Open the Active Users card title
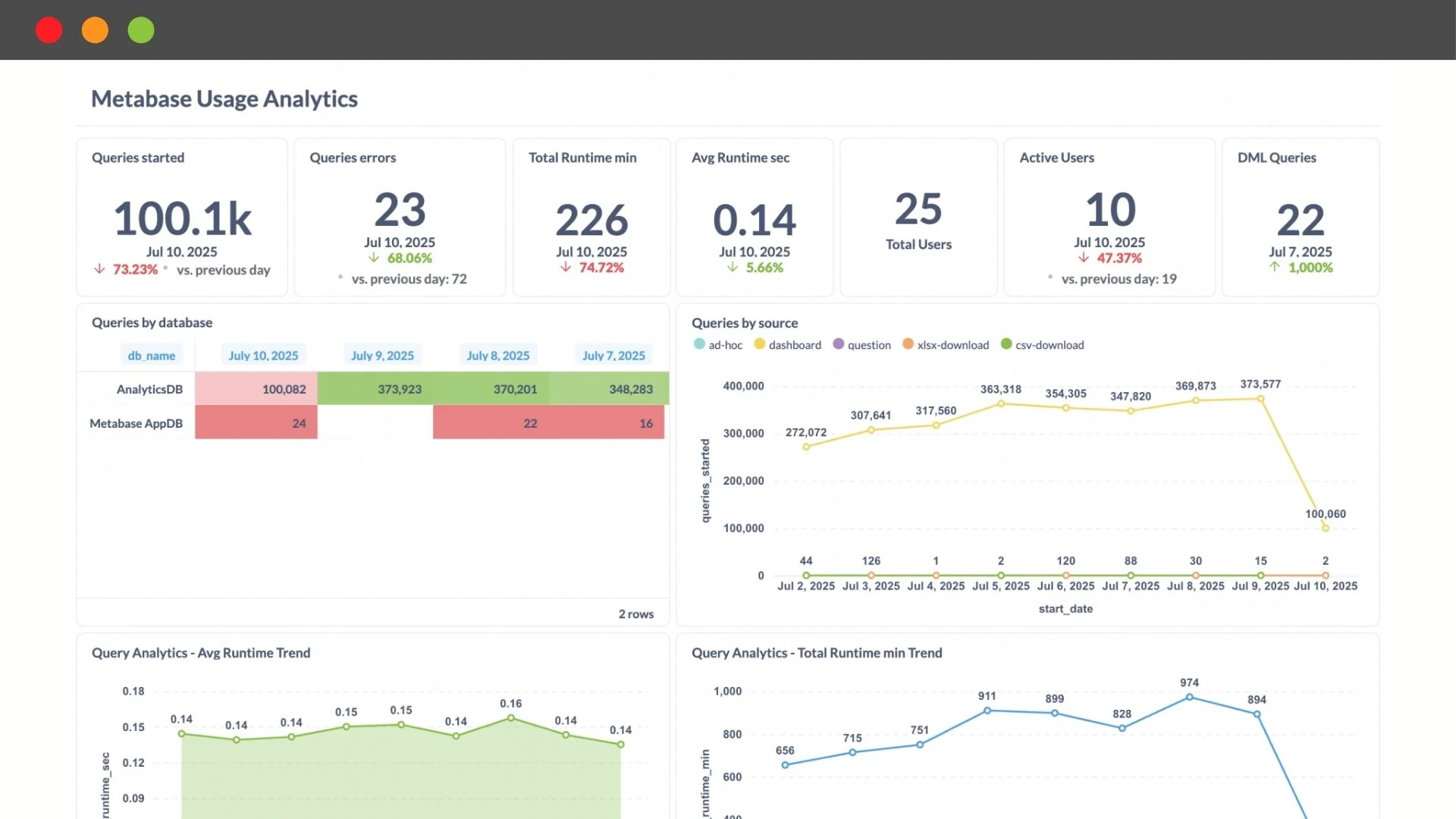This screenshot has width=1456, height=819. (1056, 158)
